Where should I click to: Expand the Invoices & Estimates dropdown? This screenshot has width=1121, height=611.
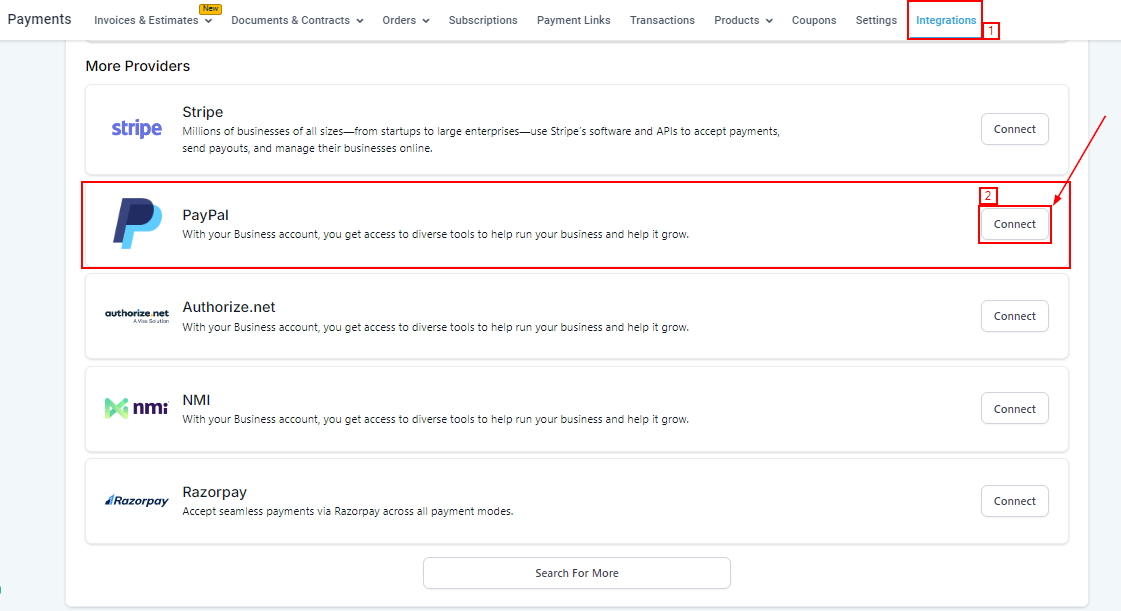153,20
